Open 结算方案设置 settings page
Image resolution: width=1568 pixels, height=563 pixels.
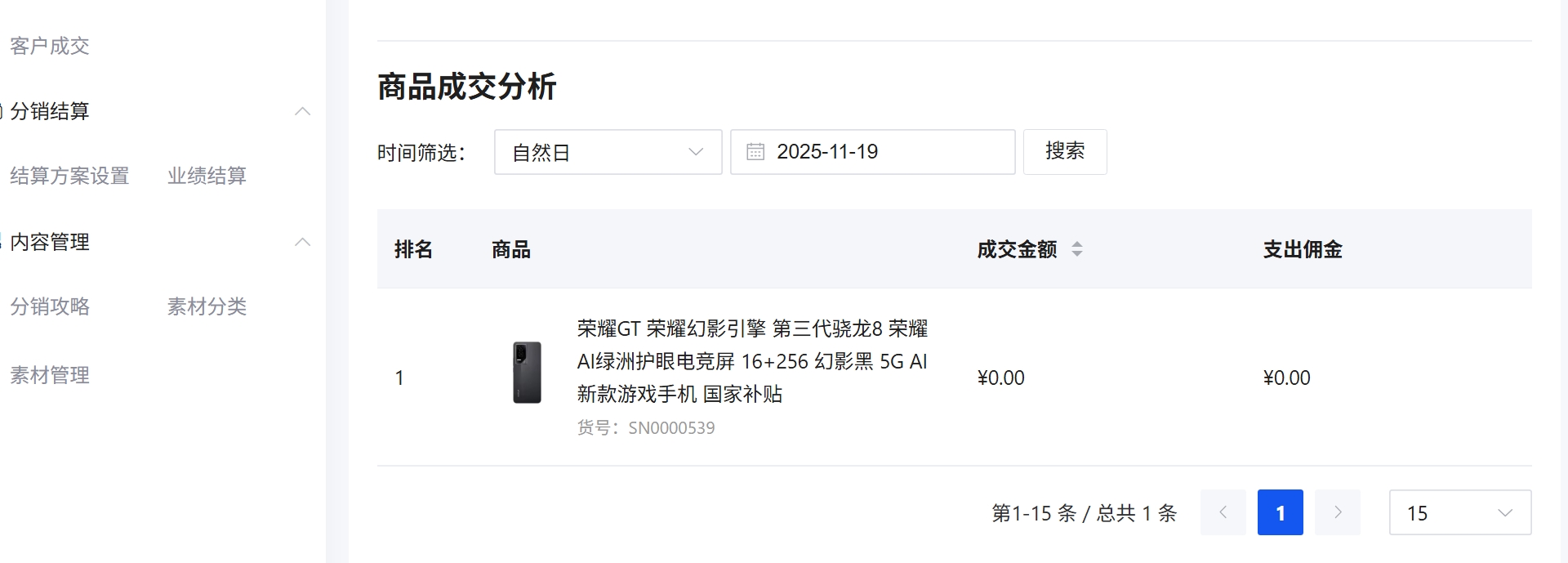69,176
